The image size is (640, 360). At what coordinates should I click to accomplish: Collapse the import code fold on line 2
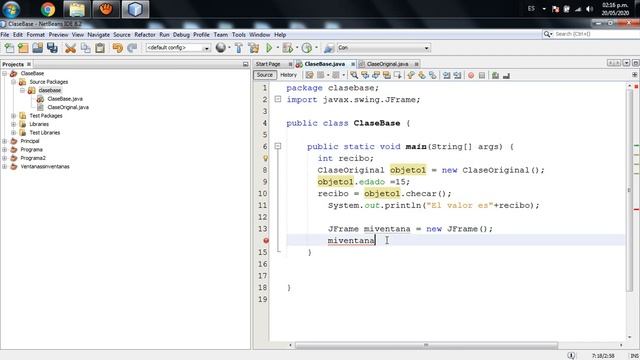pos(278,99)
